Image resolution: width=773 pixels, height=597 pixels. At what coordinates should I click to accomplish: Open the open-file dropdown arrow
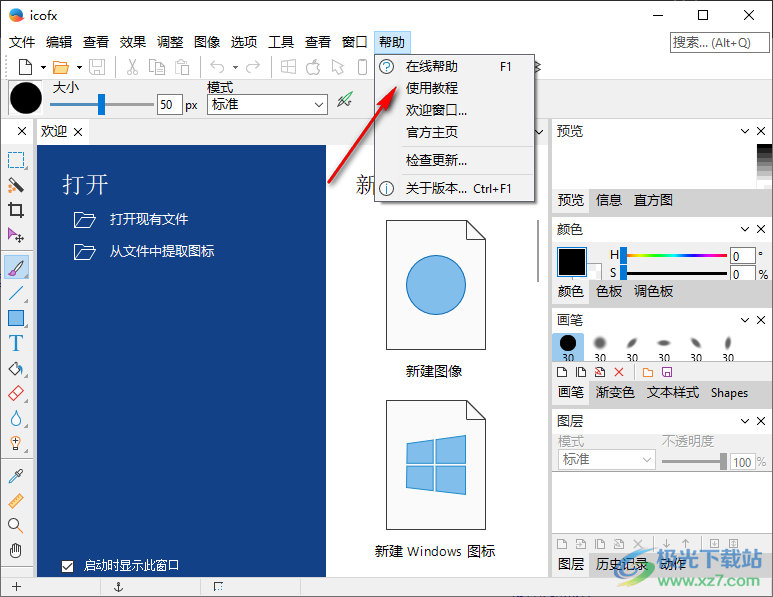(x=79, y=68)
